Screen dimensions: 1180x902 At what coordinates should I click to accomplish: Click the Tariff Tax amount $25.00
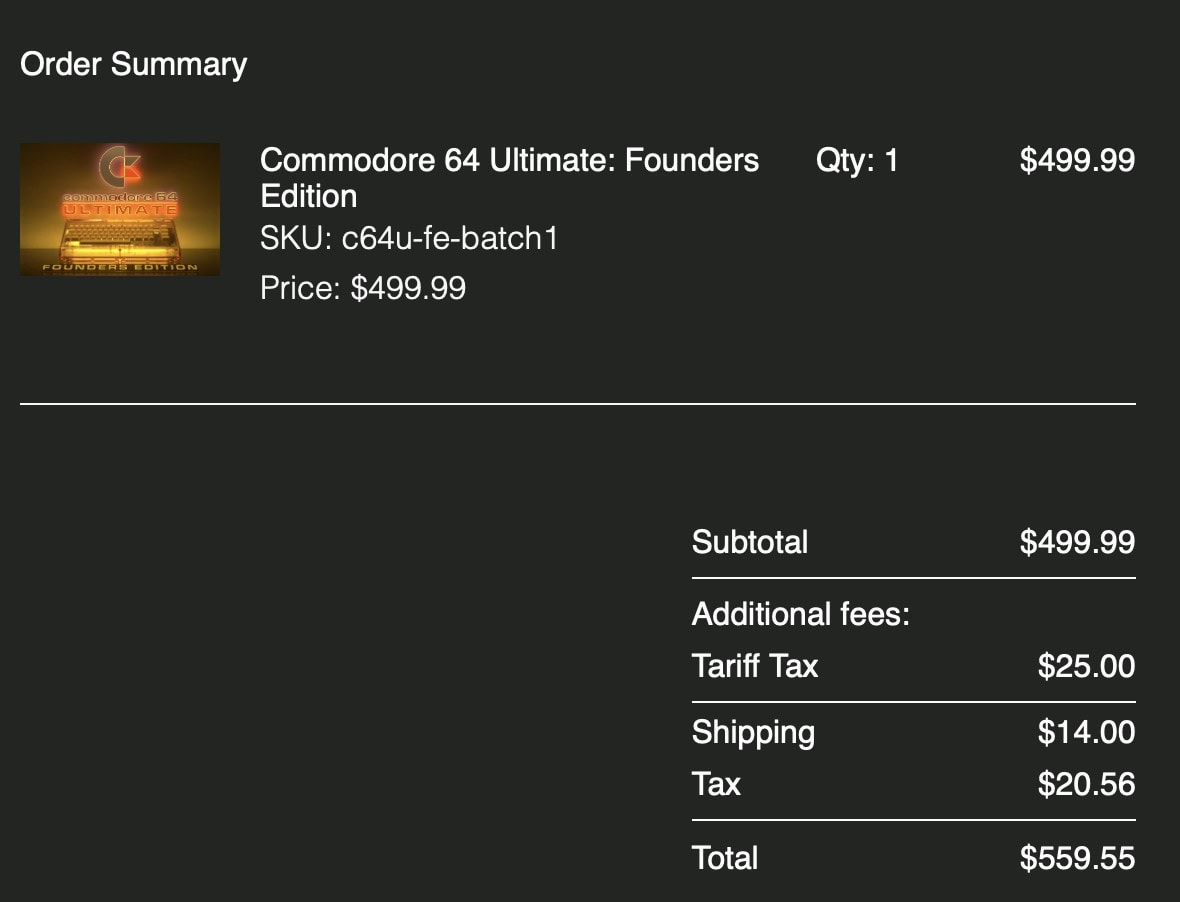(x=1086, y=667)
